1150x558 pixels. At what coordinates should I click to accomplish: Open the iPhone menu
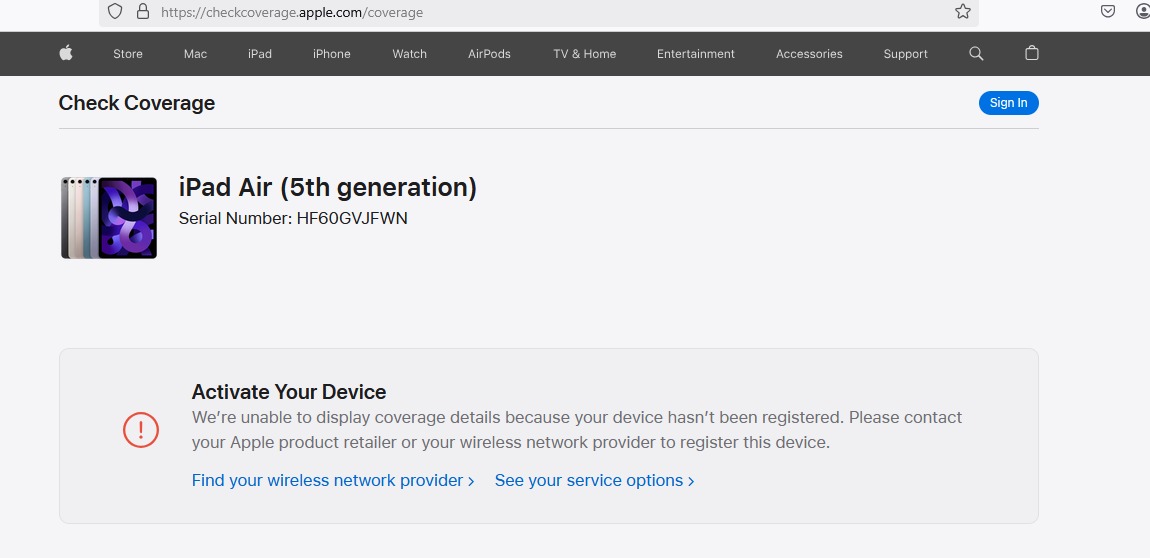[x=332, y=54]
